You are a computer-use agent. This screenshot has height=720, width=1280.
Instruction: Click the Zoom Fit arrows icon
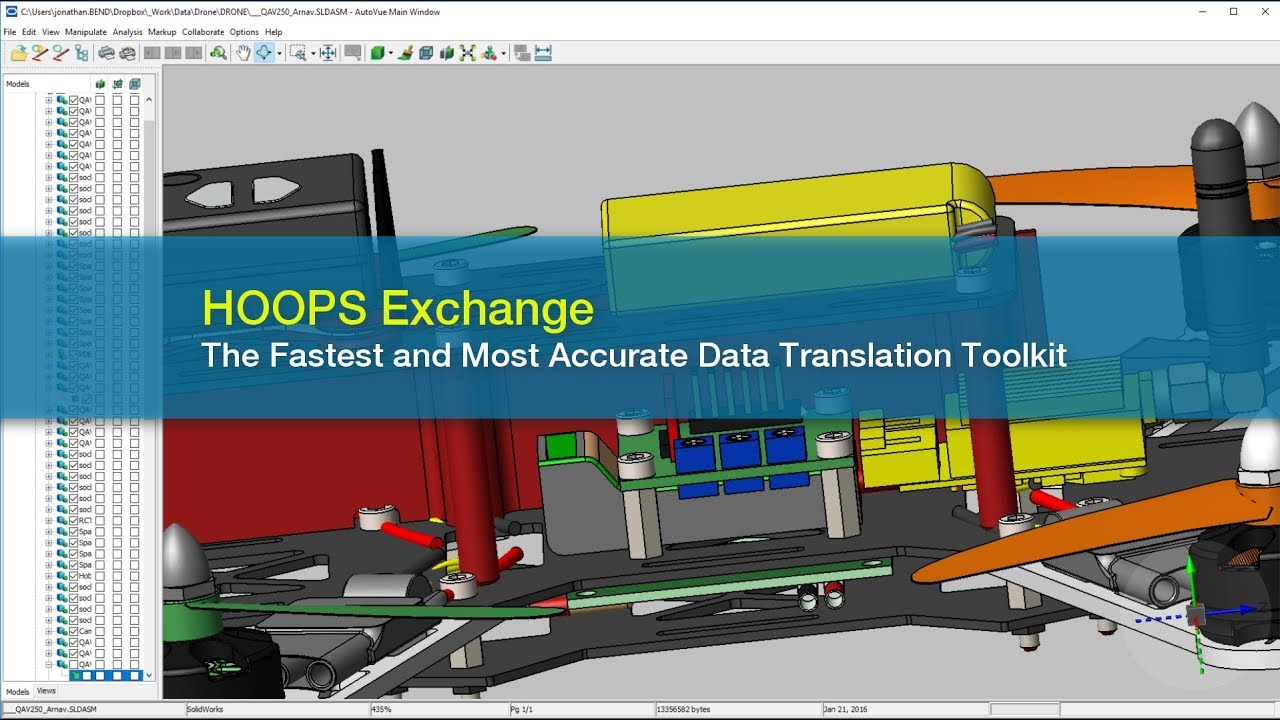click(x=327, y=53)
